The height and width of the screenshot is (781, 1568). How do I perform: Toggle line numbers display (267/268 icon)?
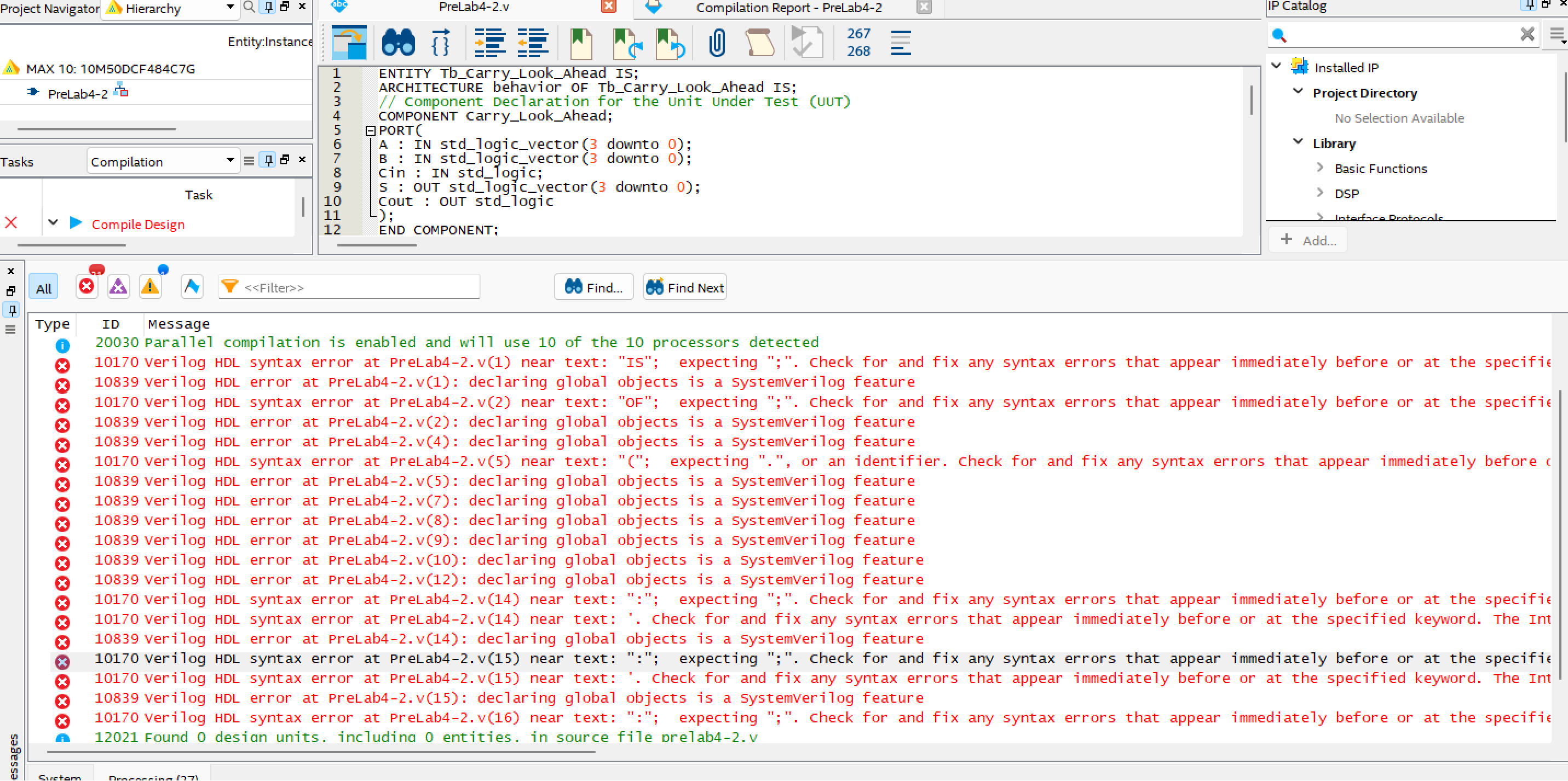[858, 42]
